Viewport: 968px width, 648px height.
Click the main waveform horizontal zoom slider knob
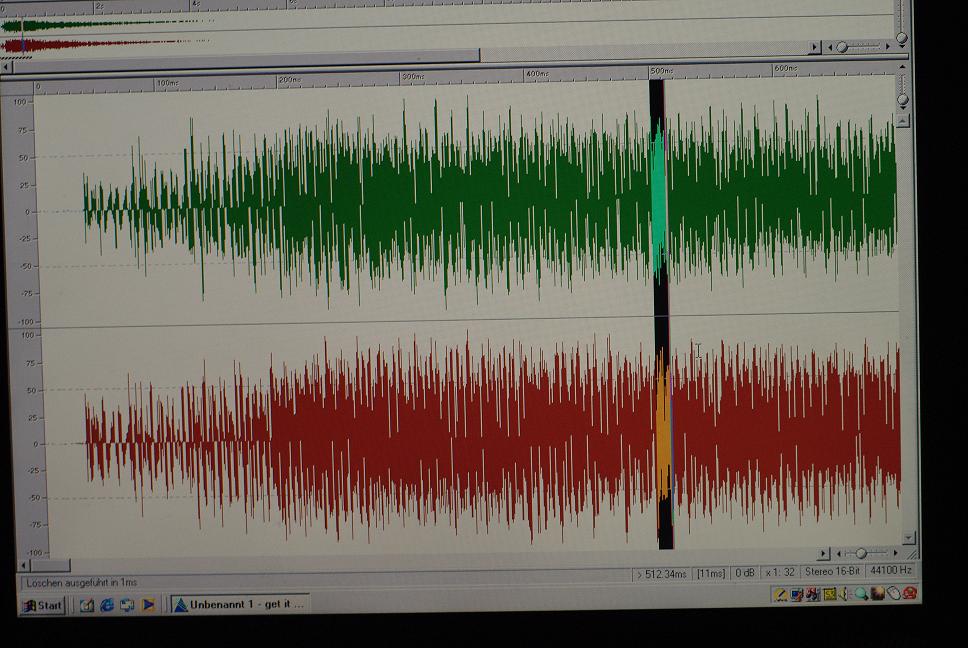[861, 553]
